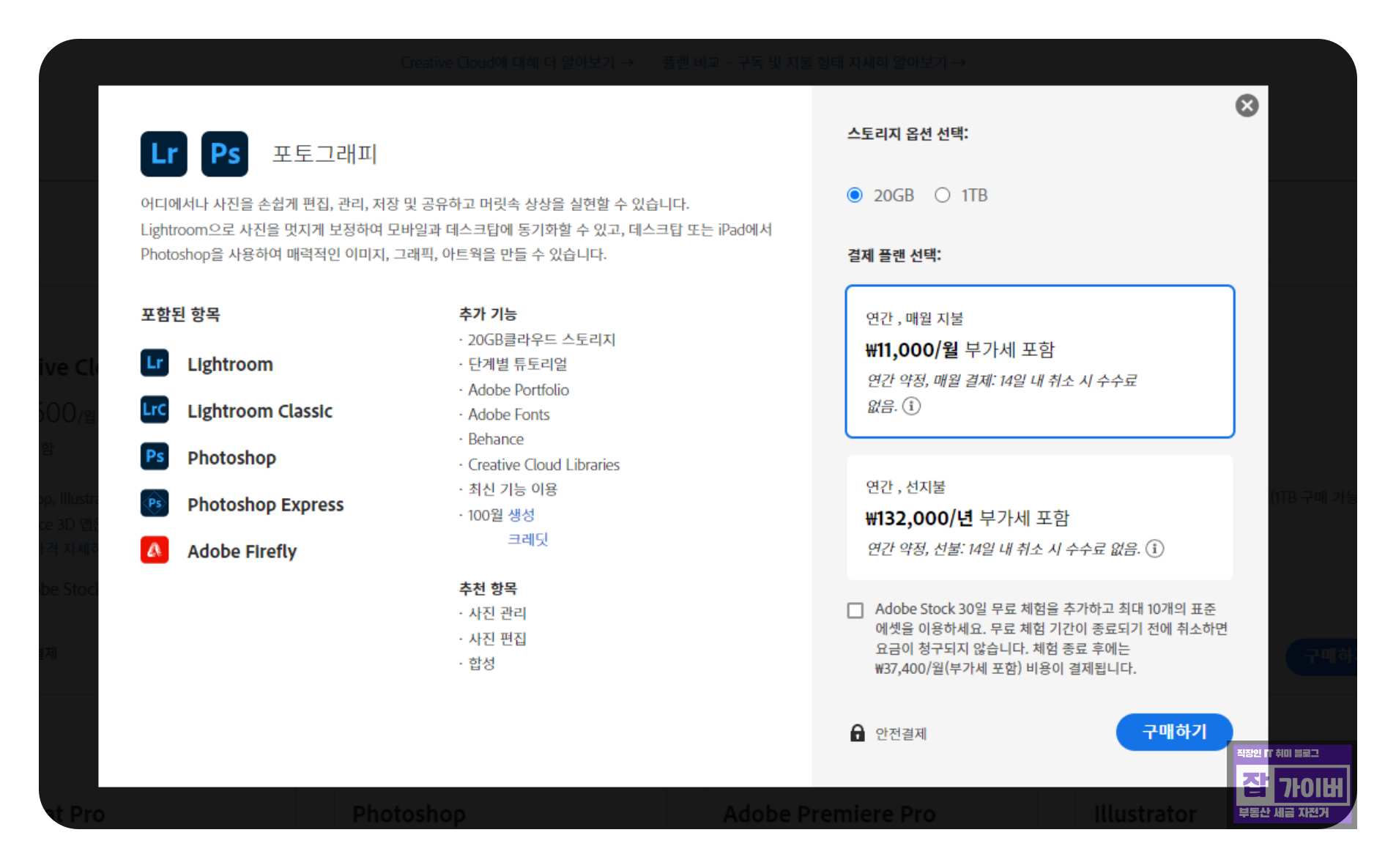Click the 사진 관리 recommended item
The image size is (1396, 868).
pos(497,613)
